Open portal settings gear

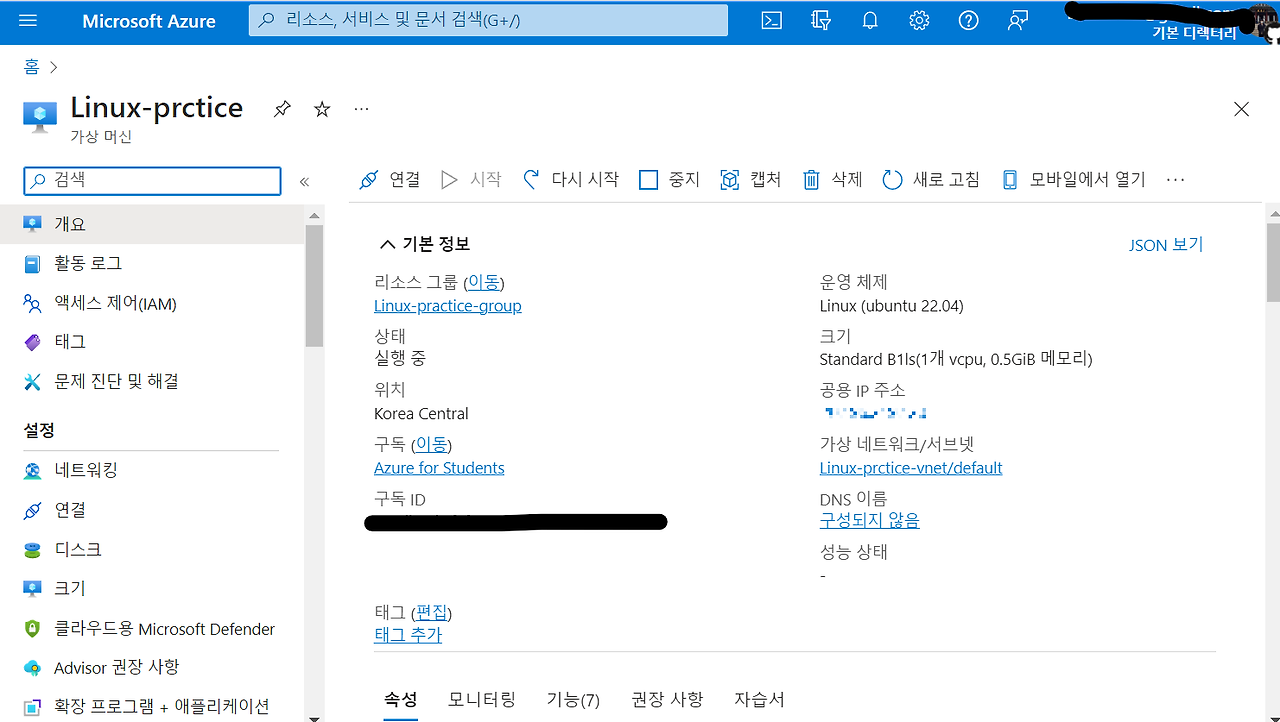click(919, 21)
